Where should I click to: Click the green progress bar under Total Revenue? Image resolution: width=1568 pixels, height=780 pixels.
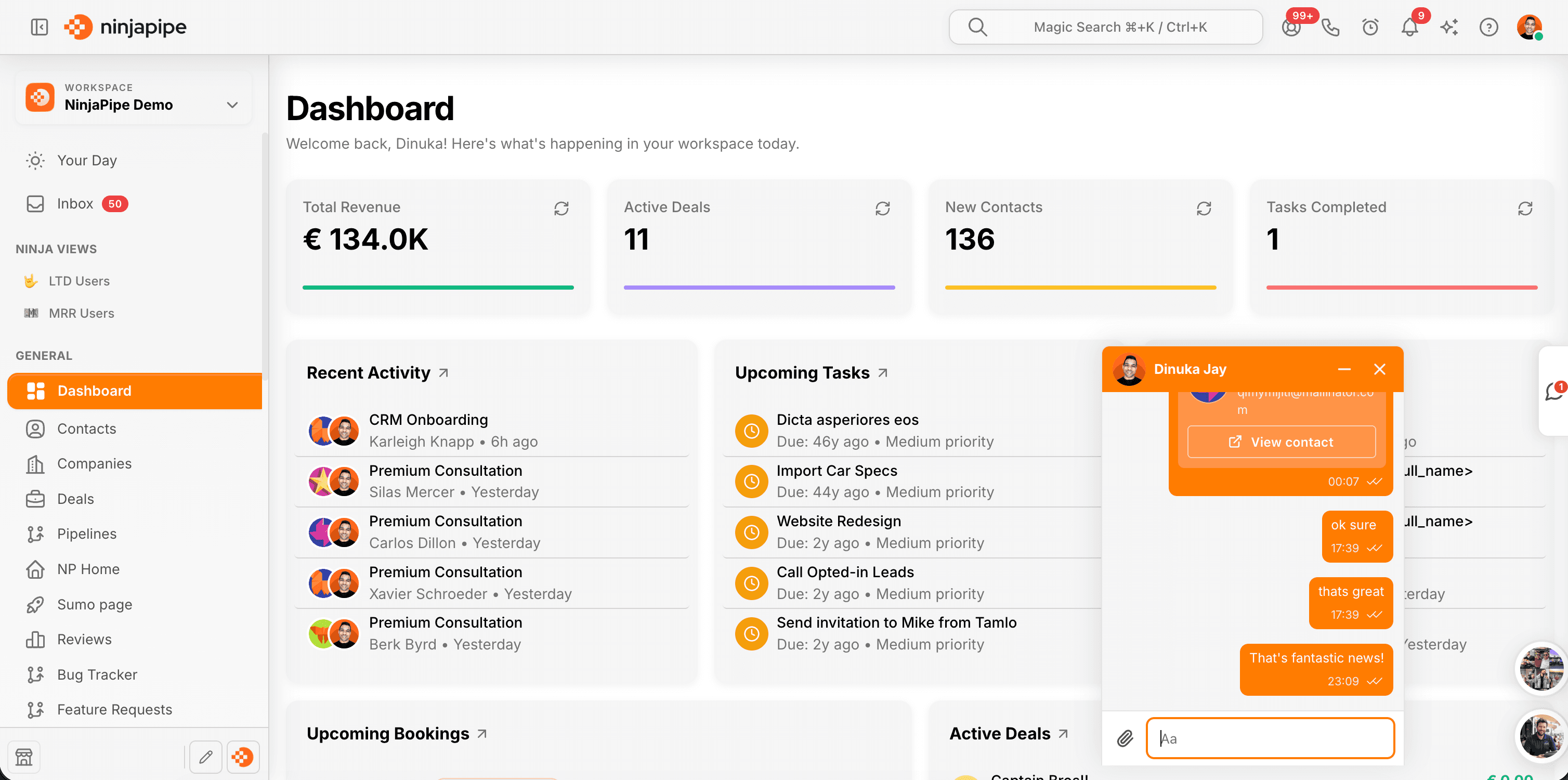coord(438,288)
